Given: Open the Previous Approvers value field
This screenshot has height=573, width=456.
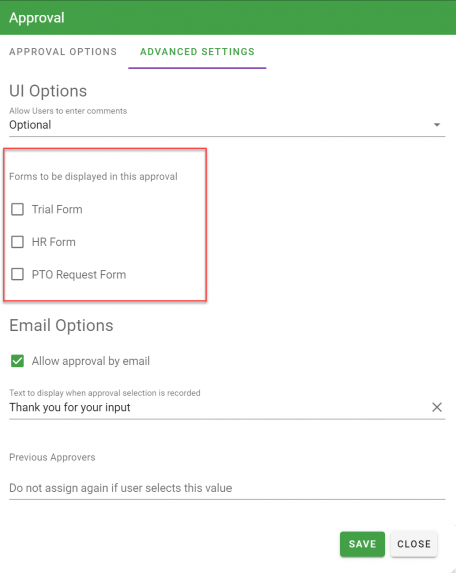Looking at the screenshot, I should [227, 488].
